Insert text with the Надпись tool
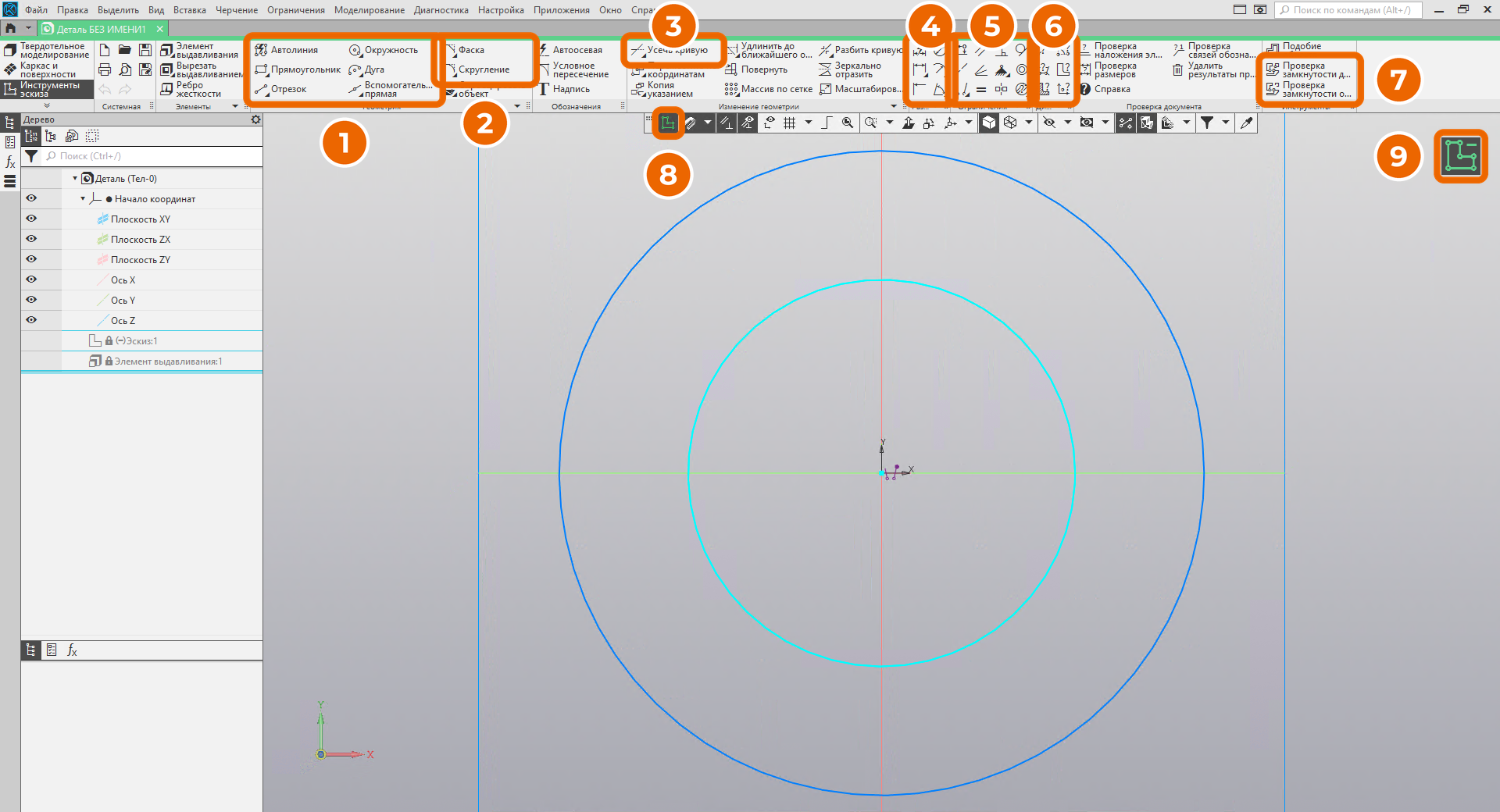 point(564,89)
